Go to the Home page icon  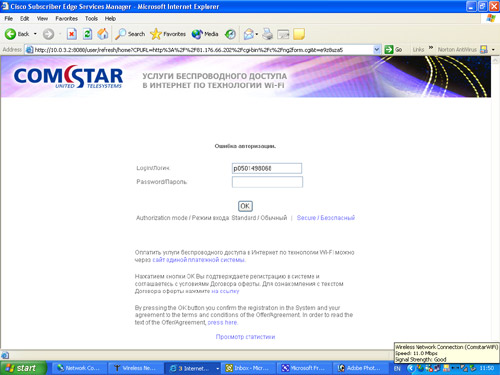pos(103,34)
